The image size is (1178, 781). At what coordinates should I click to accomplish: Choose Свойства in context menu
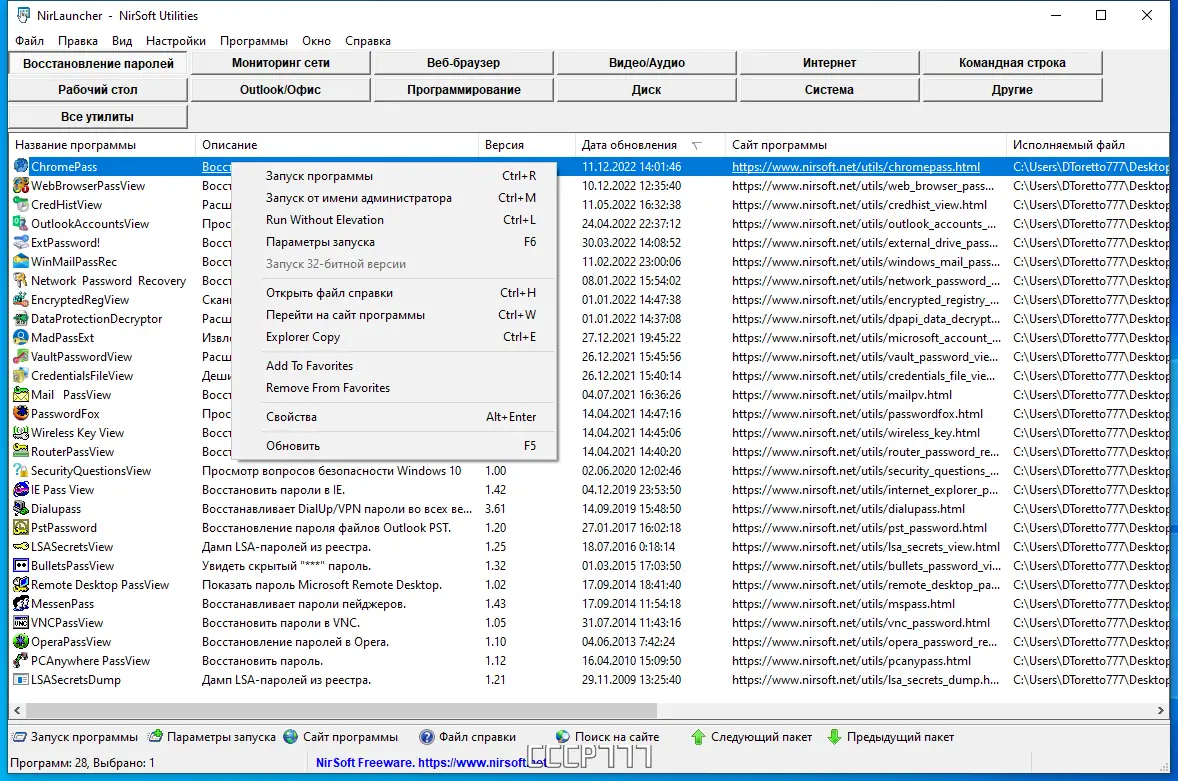pyautogui.click(x=396, y=417)
